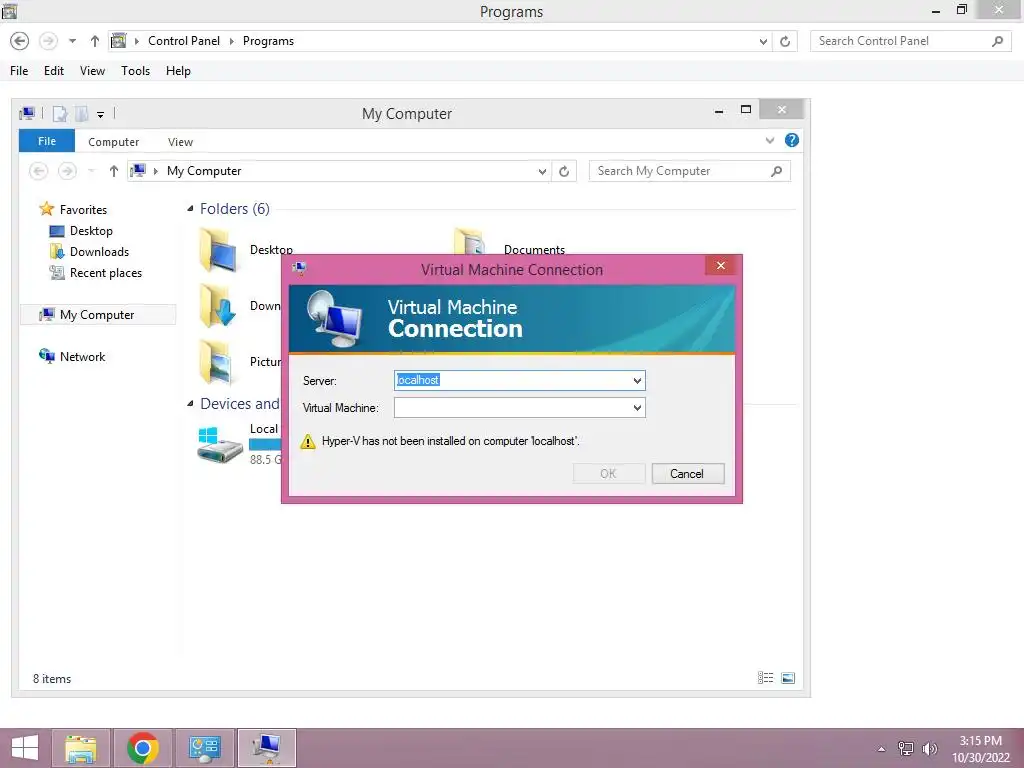
Task: Close the Virtual Machine Connection dialog
Action: (721, 265)
